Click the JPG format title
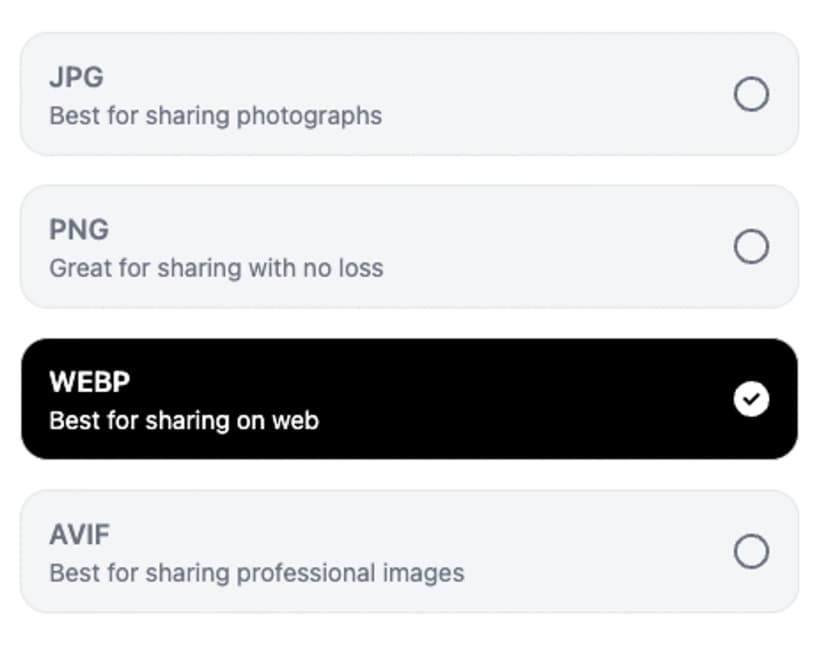 coord(76,77)
